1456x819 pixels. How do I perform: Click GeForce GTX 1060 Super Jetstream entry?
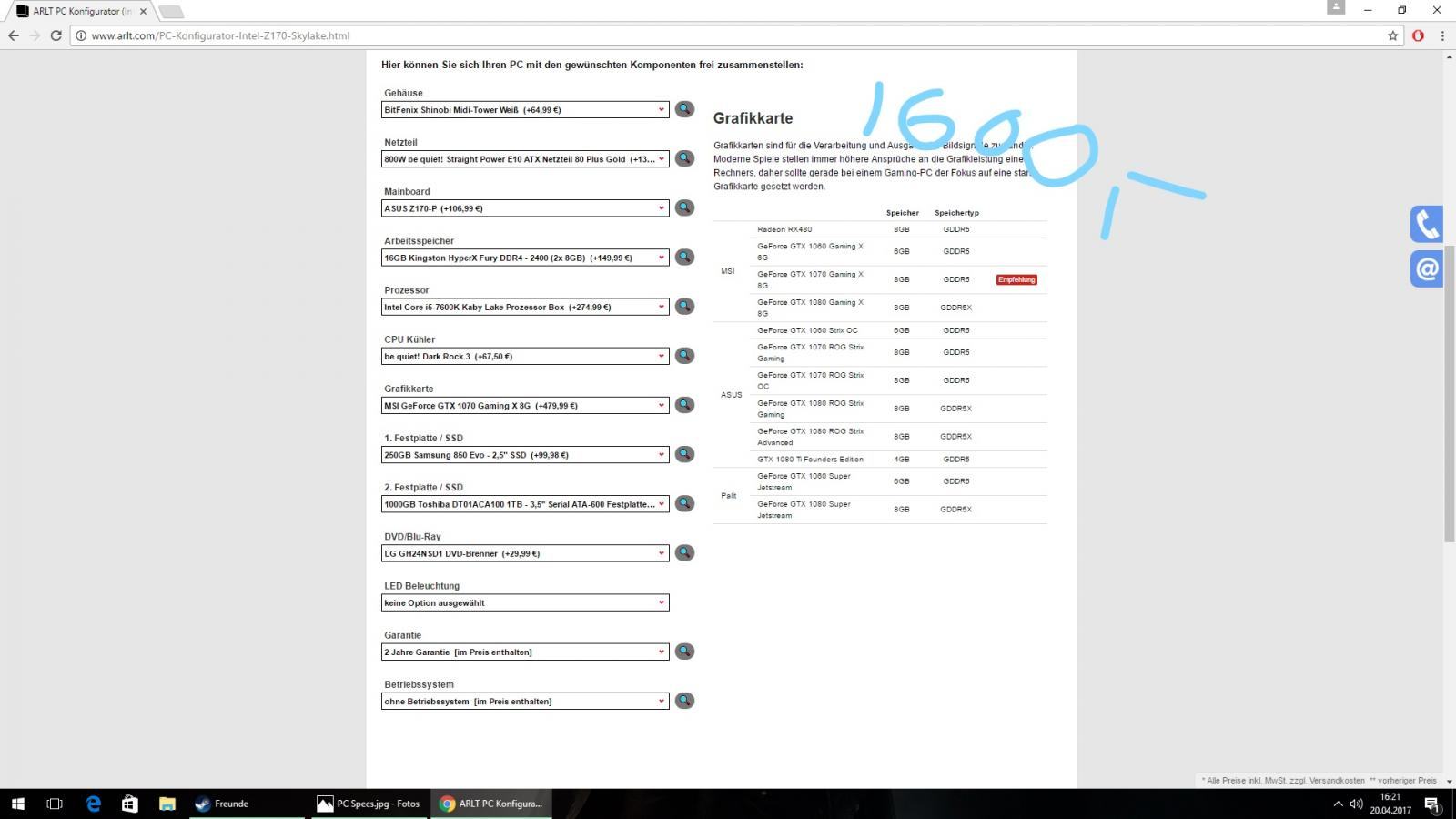[x=804, y=481]
